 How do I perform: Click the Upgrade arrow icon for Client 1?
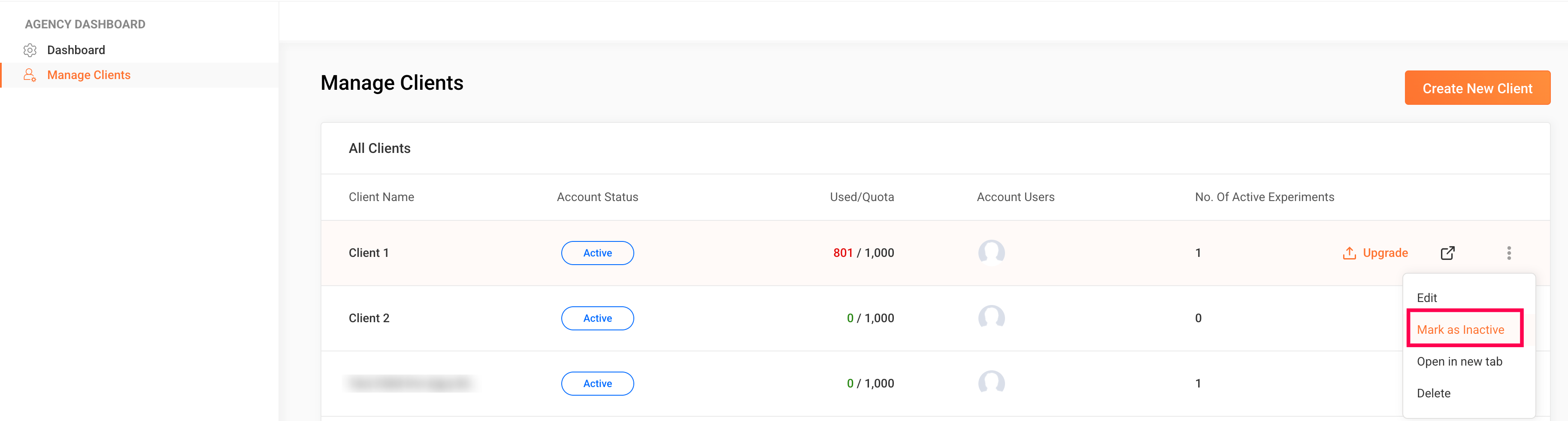point(1349,253)
